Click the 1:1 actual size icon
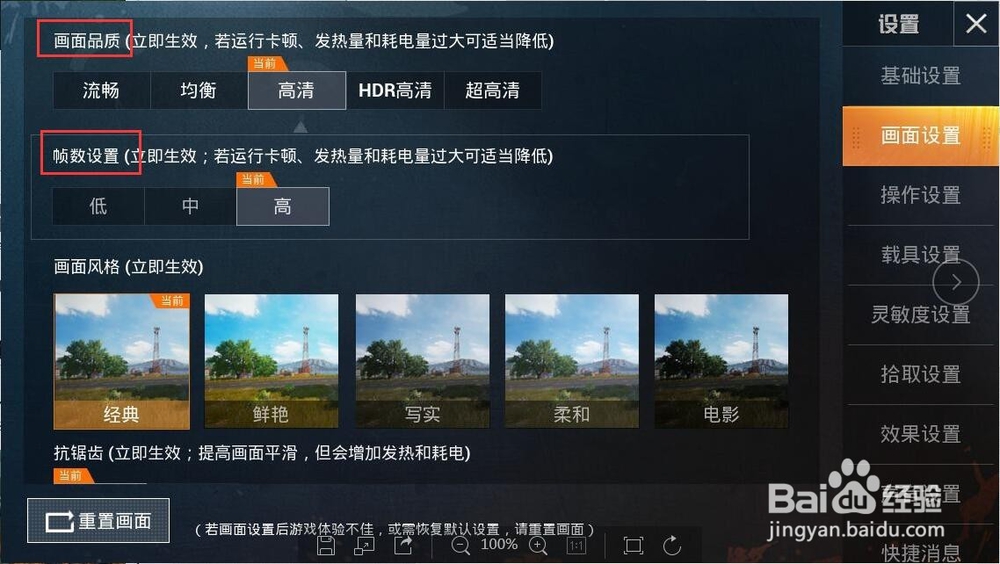 pyautogui.click(x=577, y=545)
